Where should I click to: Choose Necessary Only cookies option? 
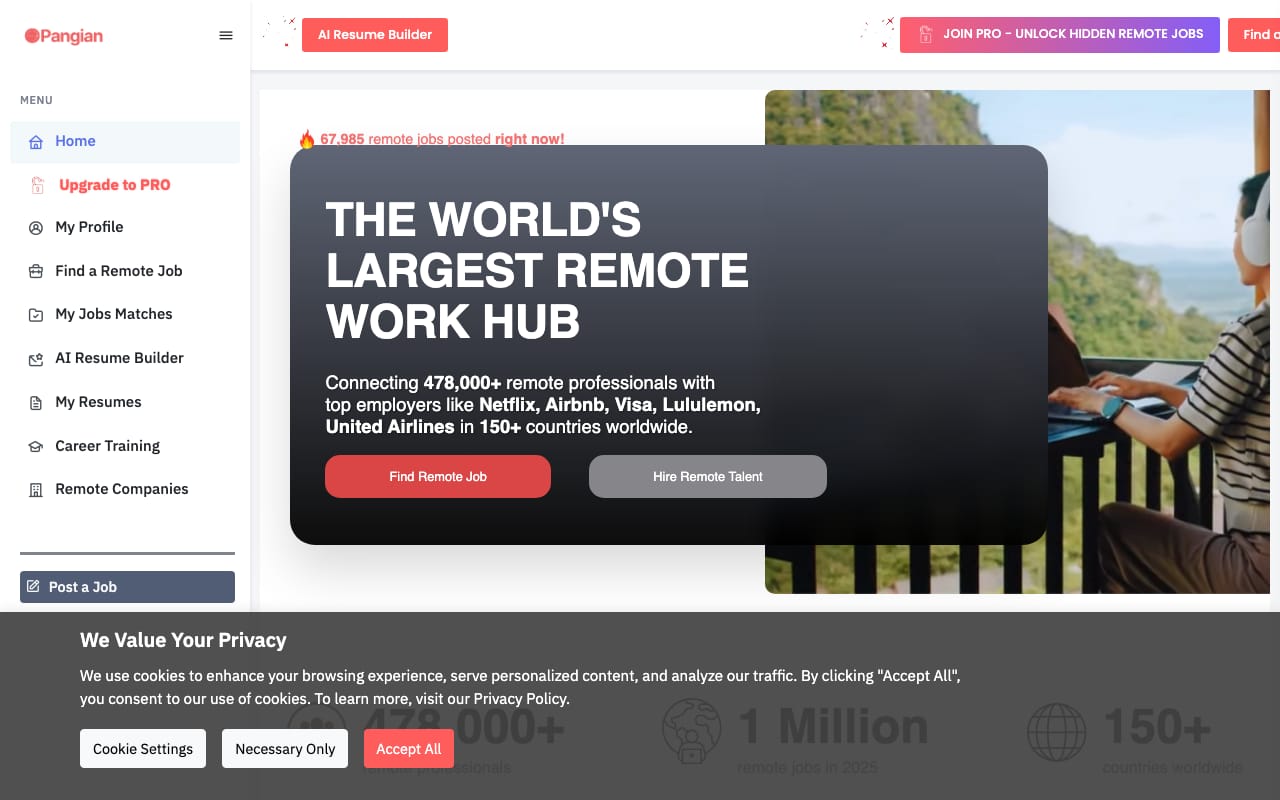(285, 749)
